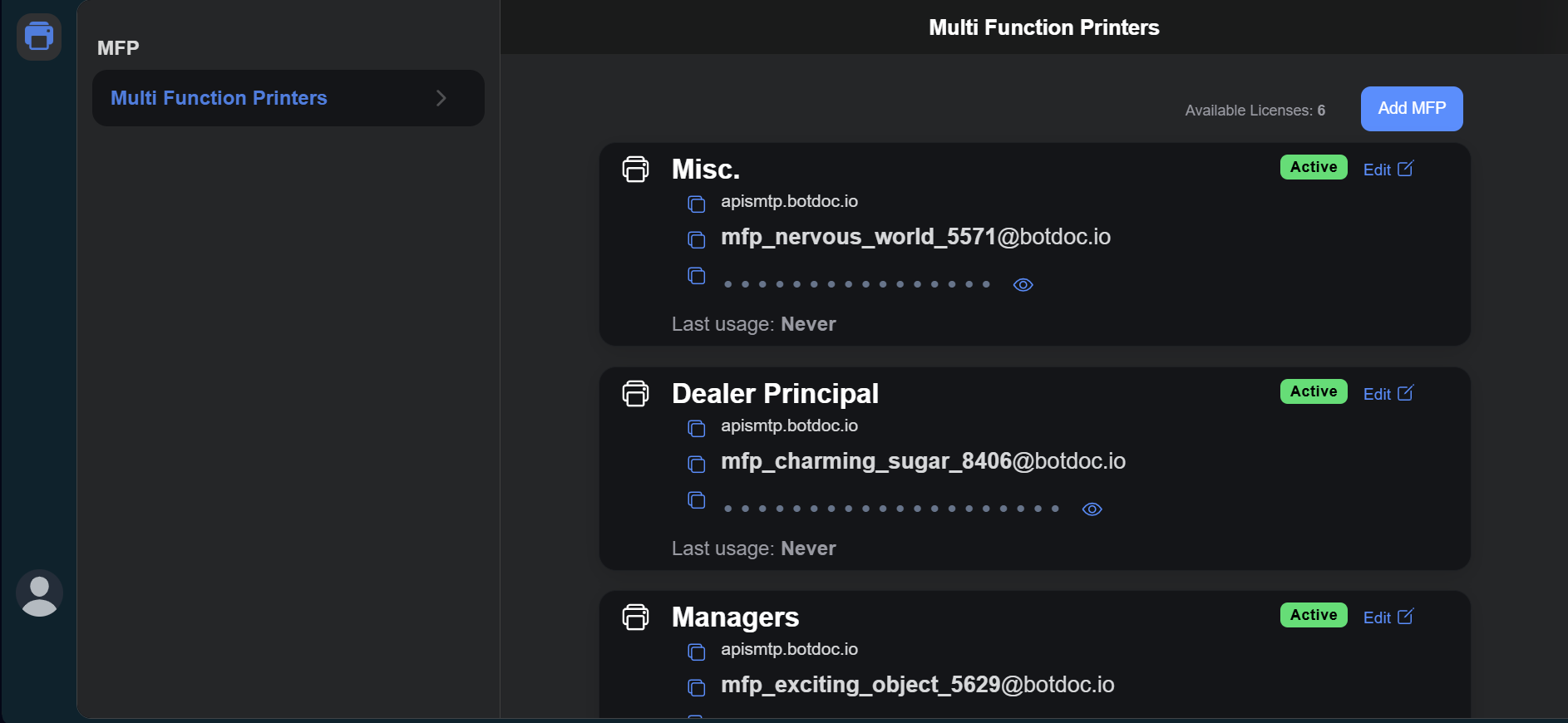Edit the Misc. printer
Viewport: 1568px width, 723px height.
(x=1388, y=170)
